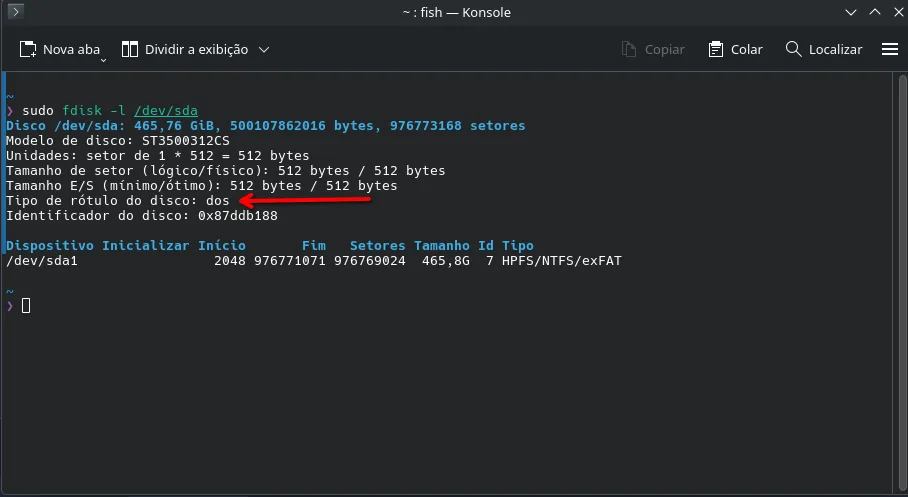Expand the Nova aba dropdown arrow

click(x=104, y=60)
